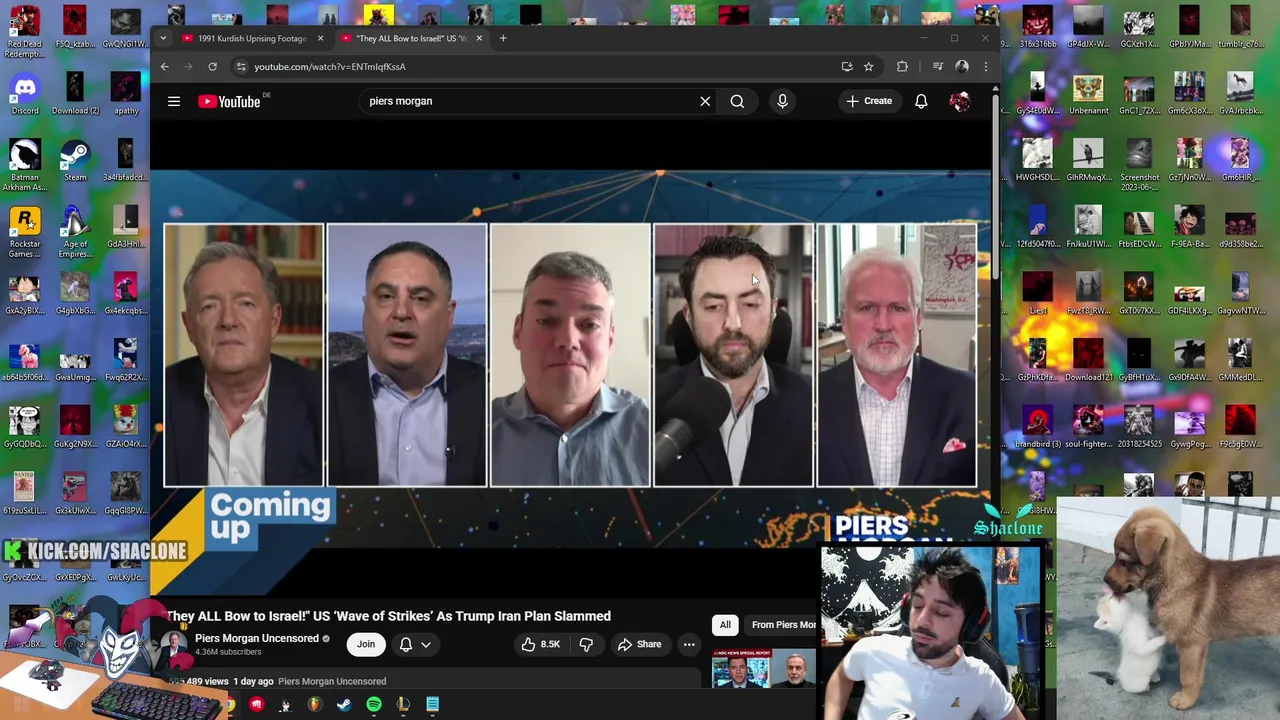The height and width of the screenshot is (720, 1280).
Task: Open the Piers Morgan channel avatar
Action: (x=175, y=645)
